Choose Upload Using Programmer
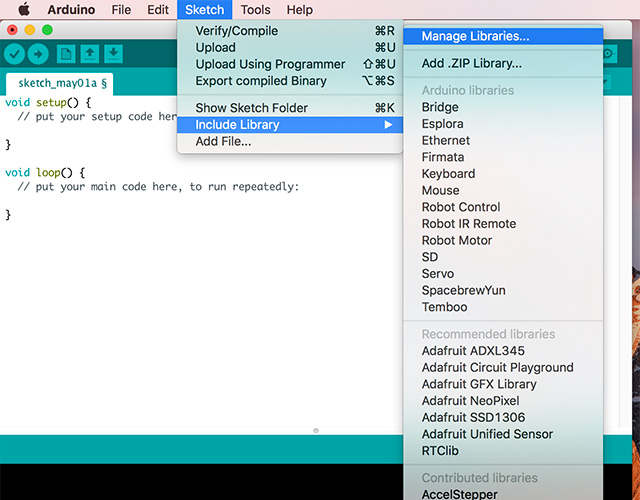The height and width of the screenshot is (500, 640). tap(270, 64)
